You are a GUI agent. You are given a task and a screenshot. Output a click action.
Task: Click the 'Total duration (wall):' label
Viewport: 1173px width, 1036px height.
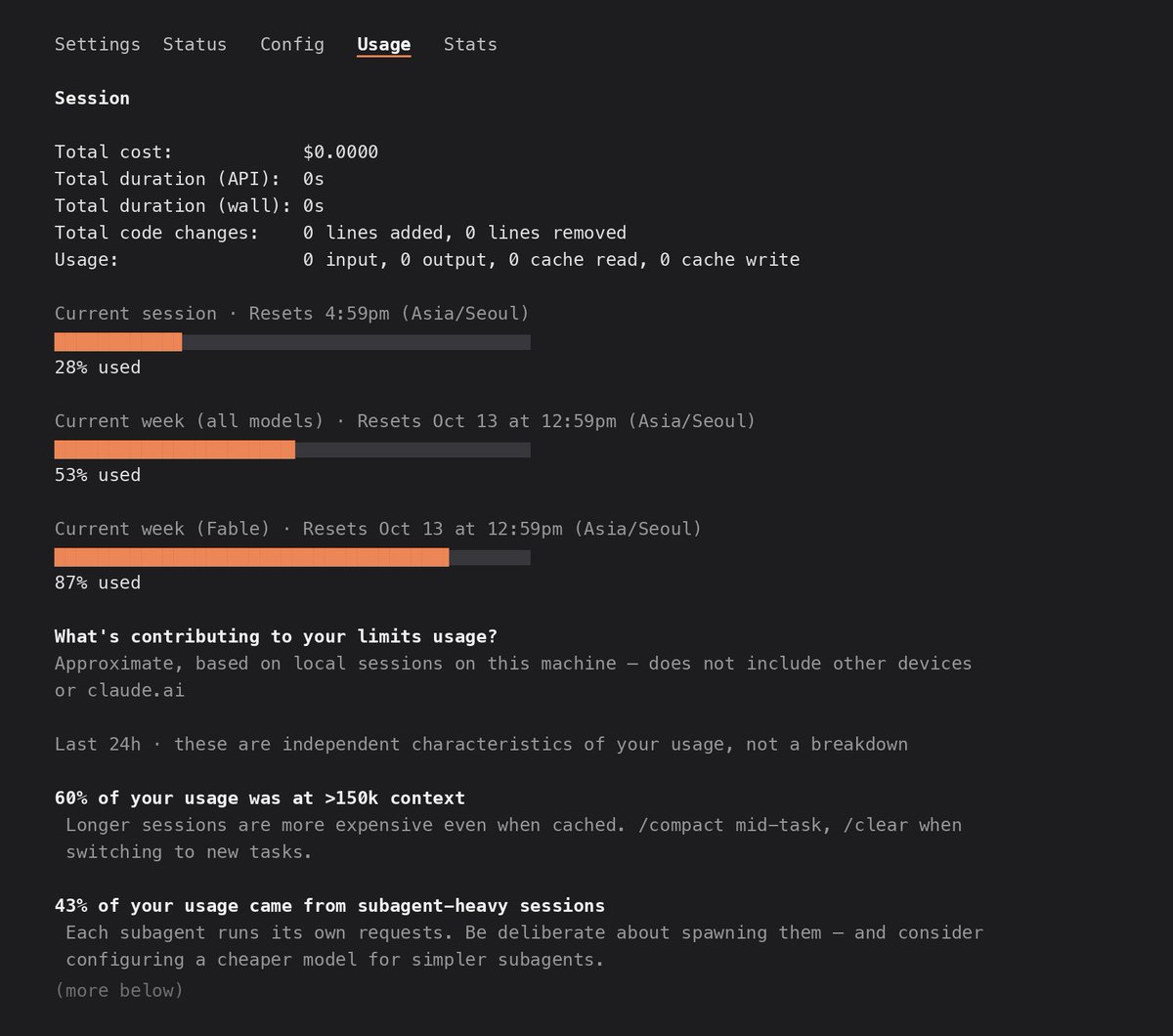click(173, 205)
